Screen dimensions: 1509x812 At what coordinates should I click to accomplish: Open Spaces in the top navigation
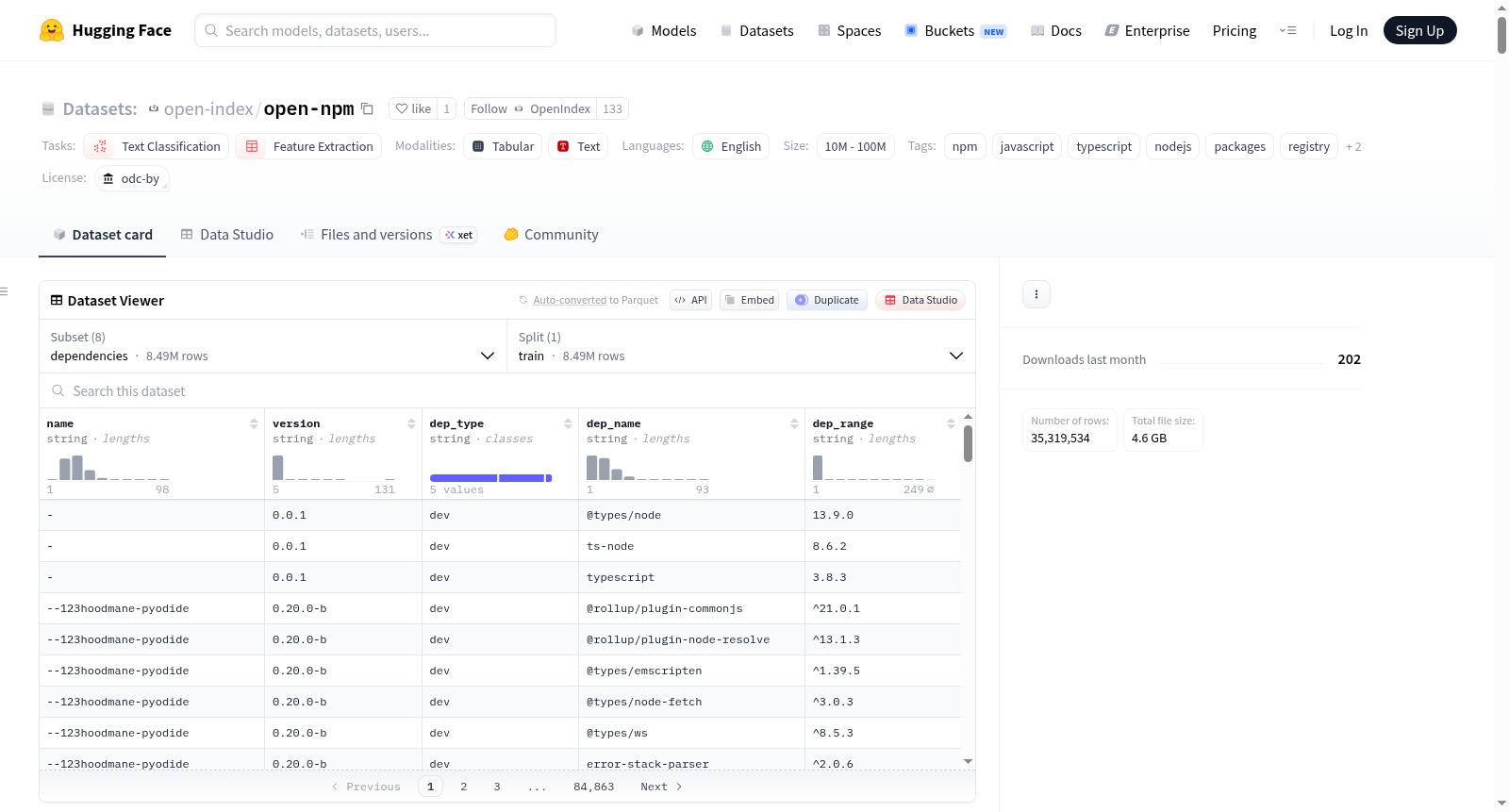tap(850, 30)
